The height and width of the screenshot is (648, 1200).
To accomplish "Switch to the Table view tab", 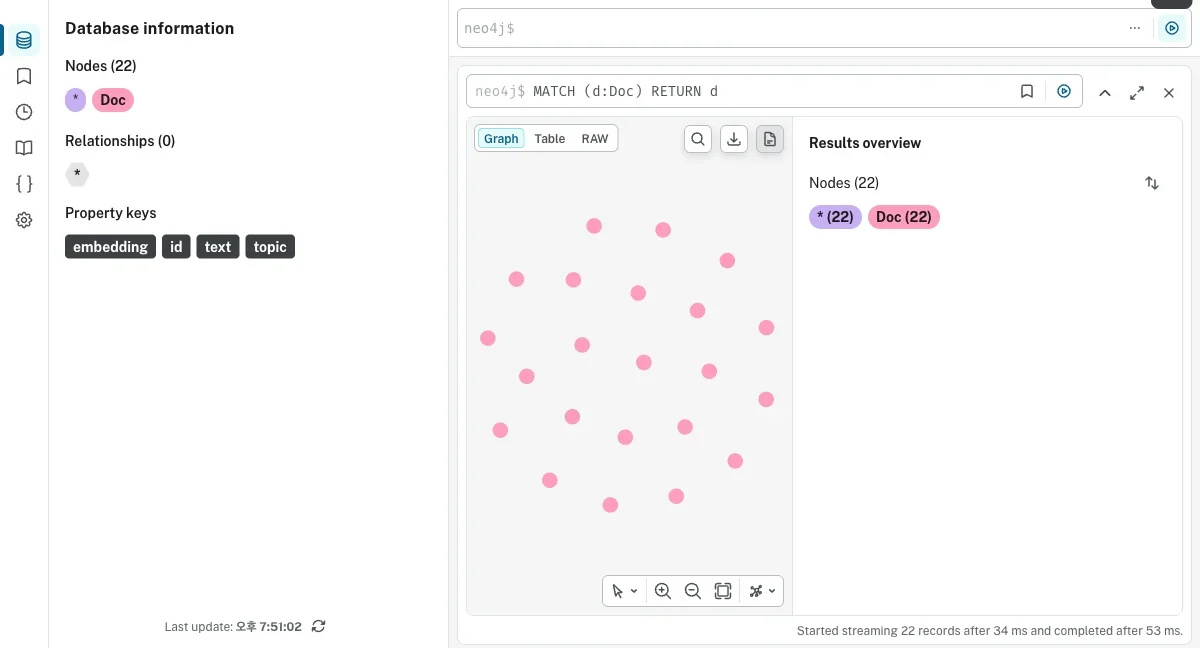I will (x=550, y=139).
